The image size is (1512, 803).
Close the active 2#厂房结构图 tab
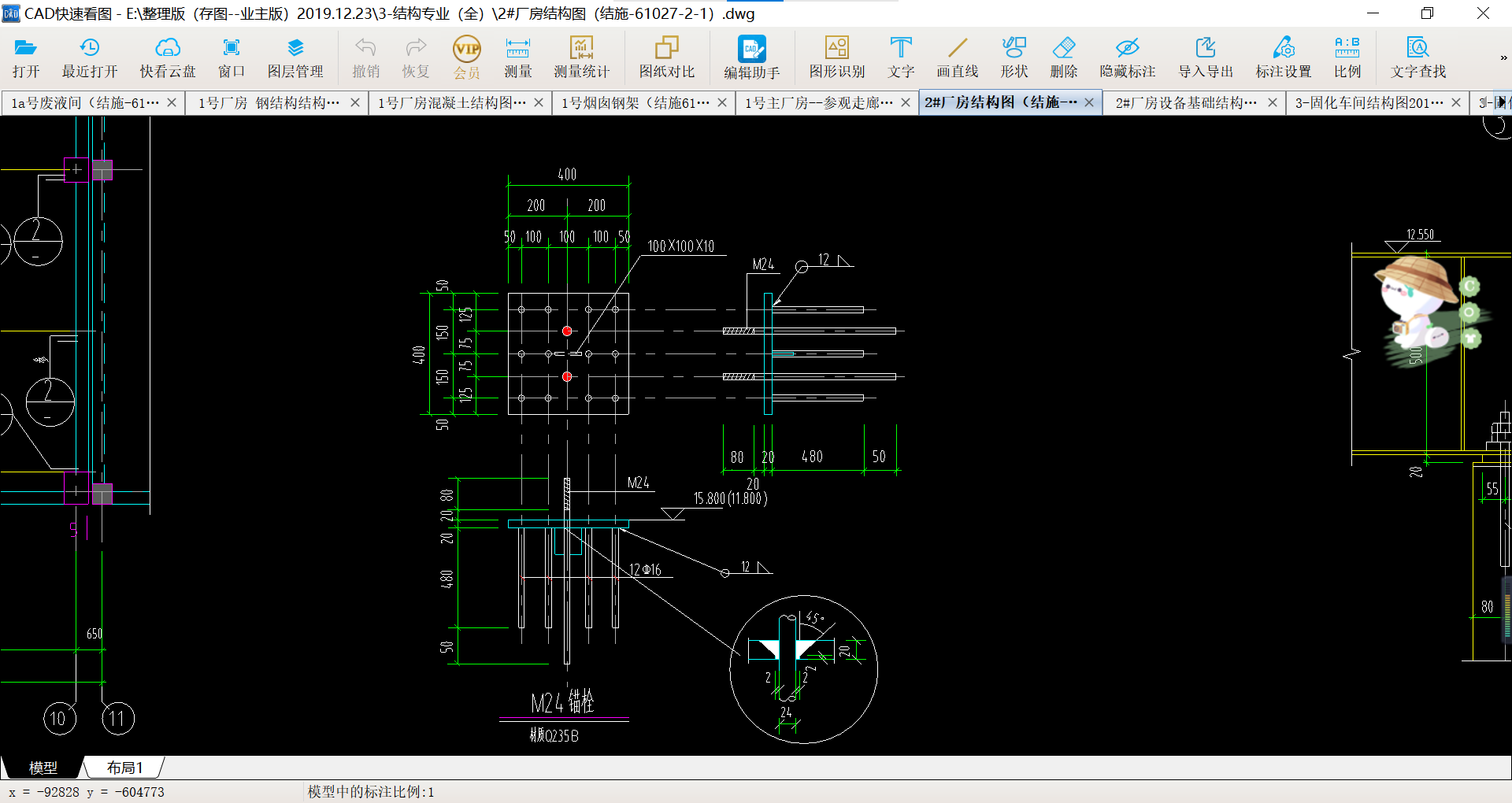point(1089,102)
